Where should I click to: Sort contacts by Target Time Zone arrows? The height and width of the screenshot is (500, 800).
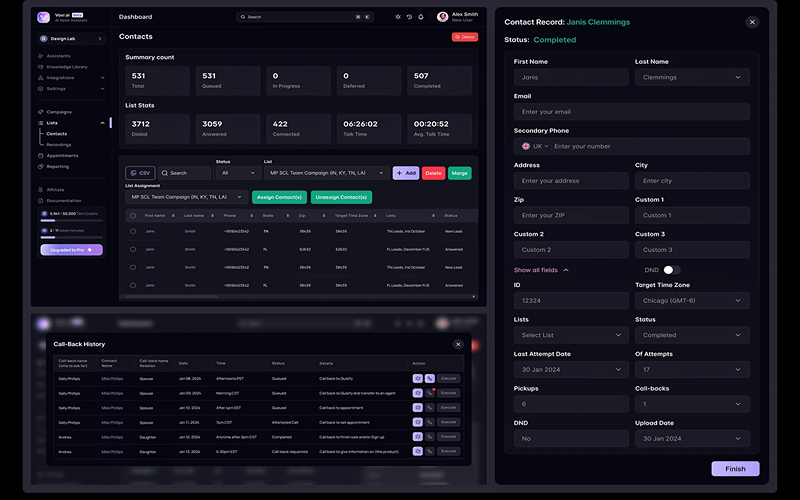click(x=375, y=216)
